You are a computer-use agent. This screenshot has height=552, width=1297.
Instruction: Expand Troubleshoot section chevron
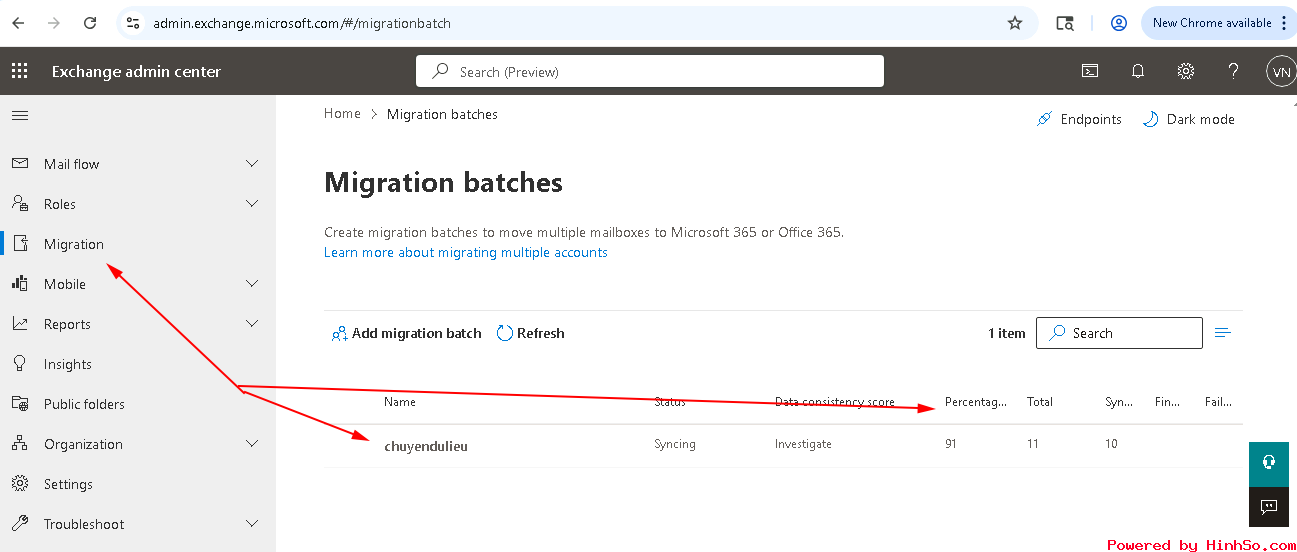[252, 524]
